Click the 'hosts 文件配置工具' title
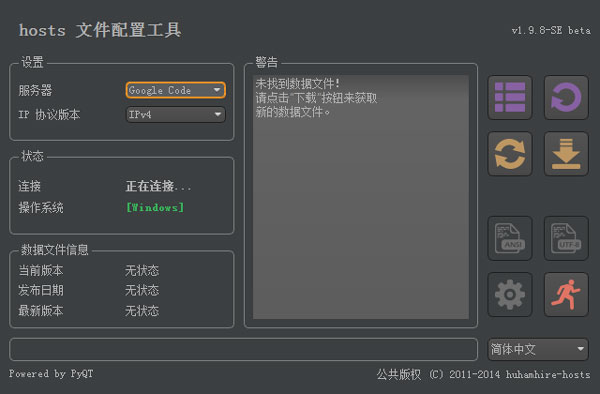The height and width of the screenshot is (394, 600). point(100,30)
